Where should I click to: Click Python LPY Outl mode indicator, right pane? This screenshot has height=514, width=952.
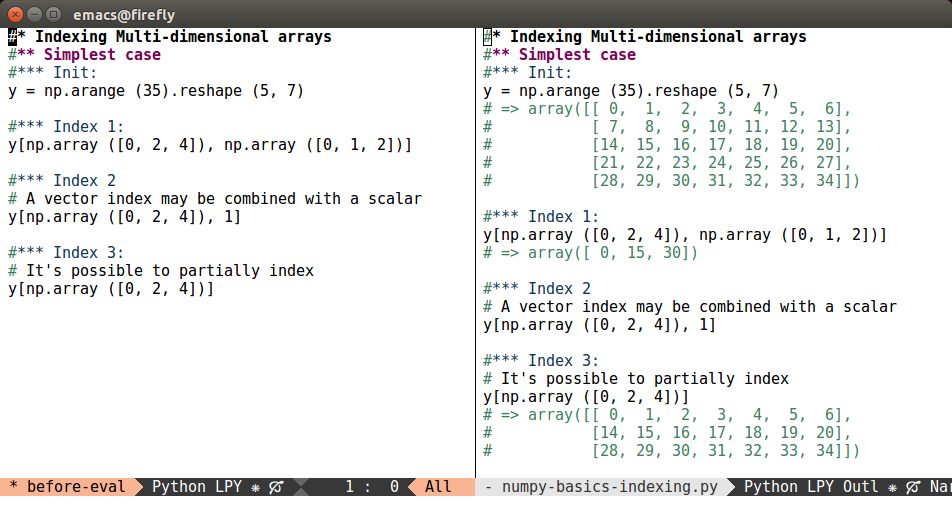click(810, 487)
